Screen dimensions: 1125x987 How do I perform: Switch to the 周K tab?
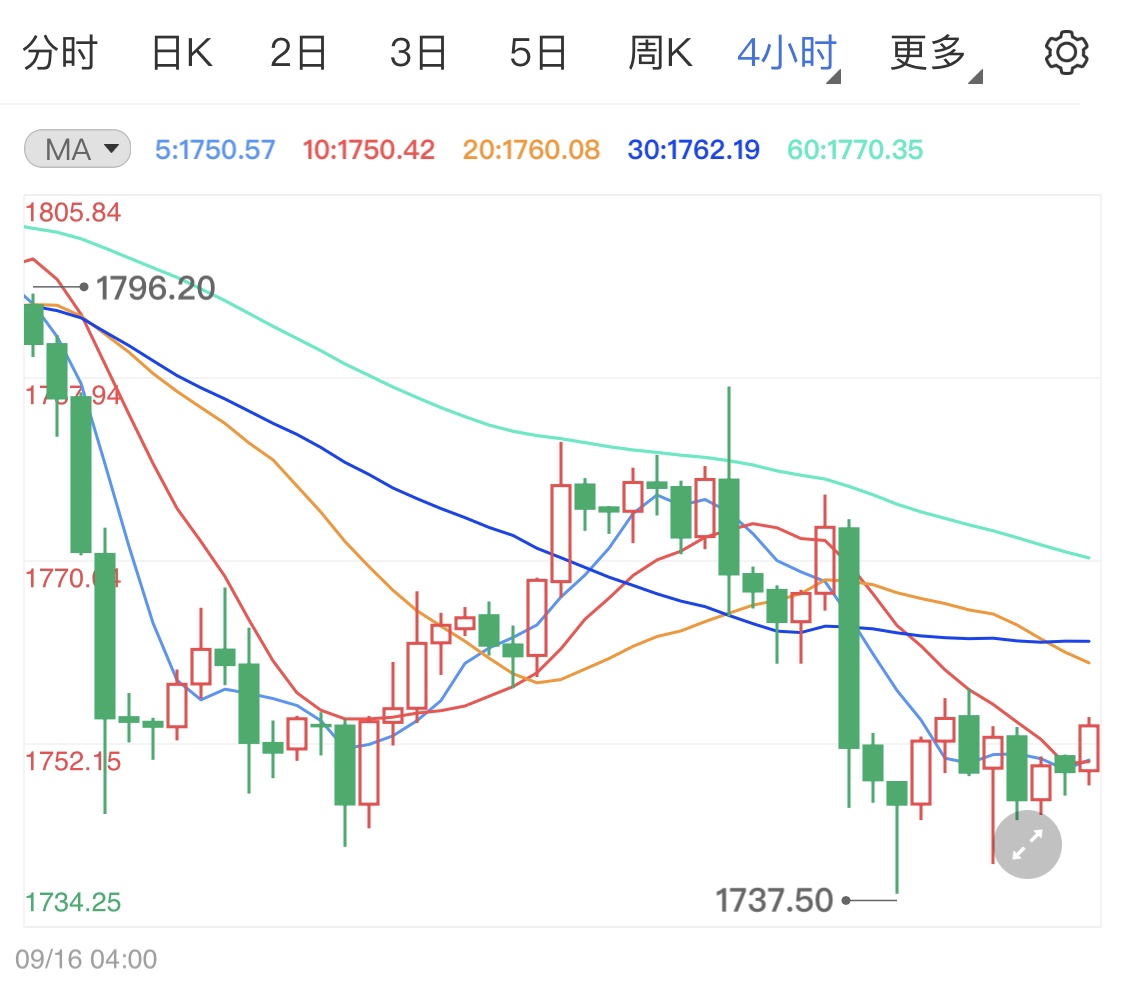(660, 53)
